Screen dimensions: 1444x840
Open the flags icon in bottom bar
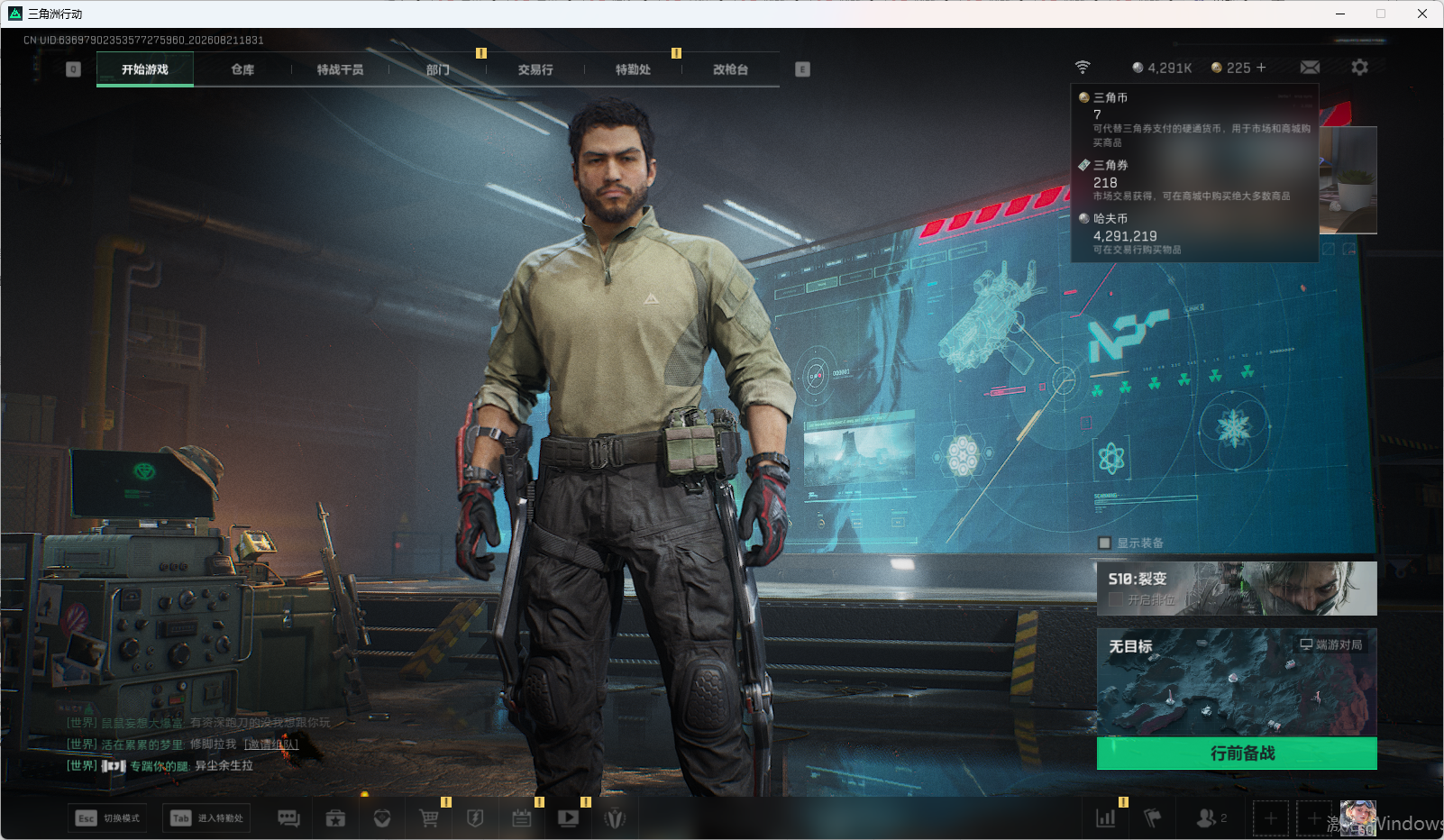pos(1153,818)
